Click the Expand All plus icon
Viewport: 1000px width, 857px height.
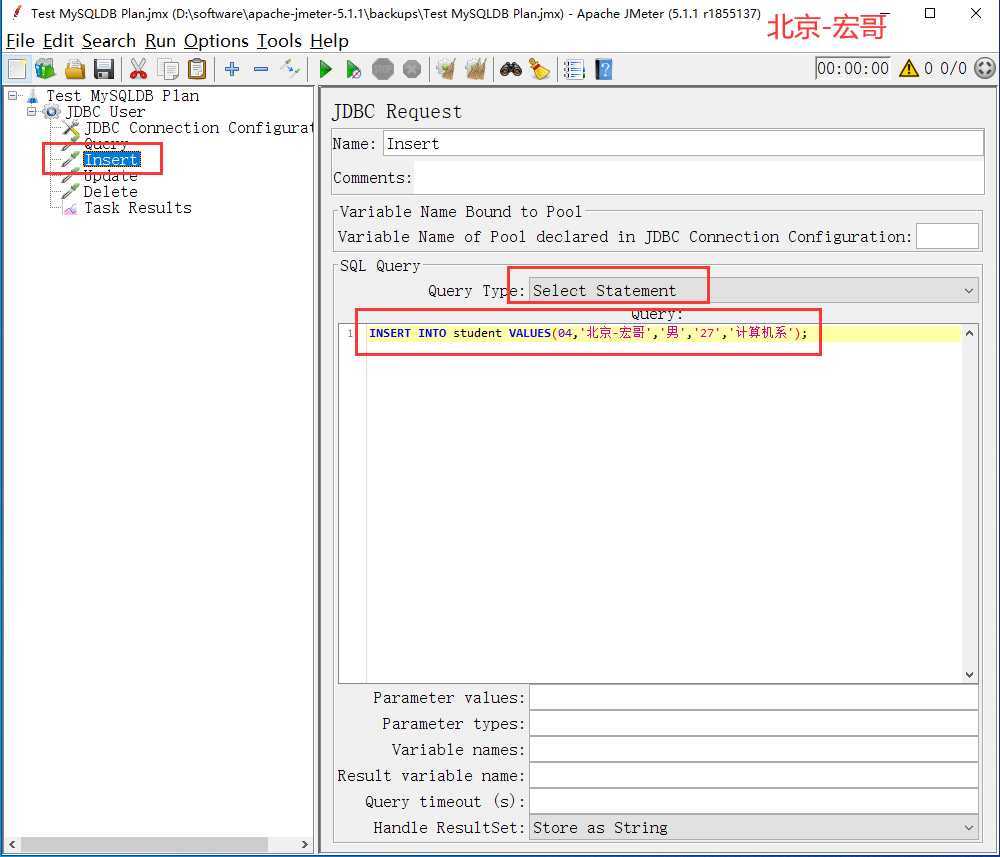point(232,68)
